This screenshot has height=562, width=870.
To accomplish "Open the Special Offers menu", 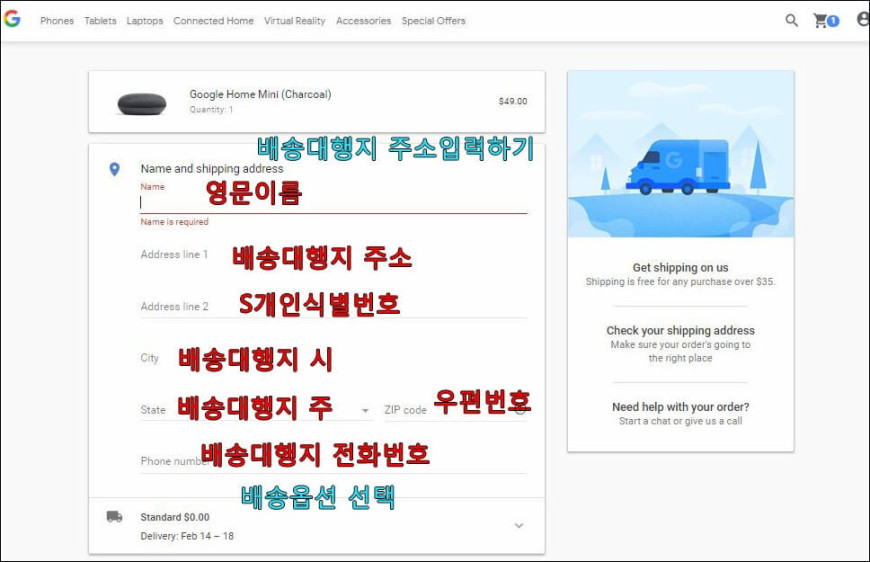I will (433, 21).
